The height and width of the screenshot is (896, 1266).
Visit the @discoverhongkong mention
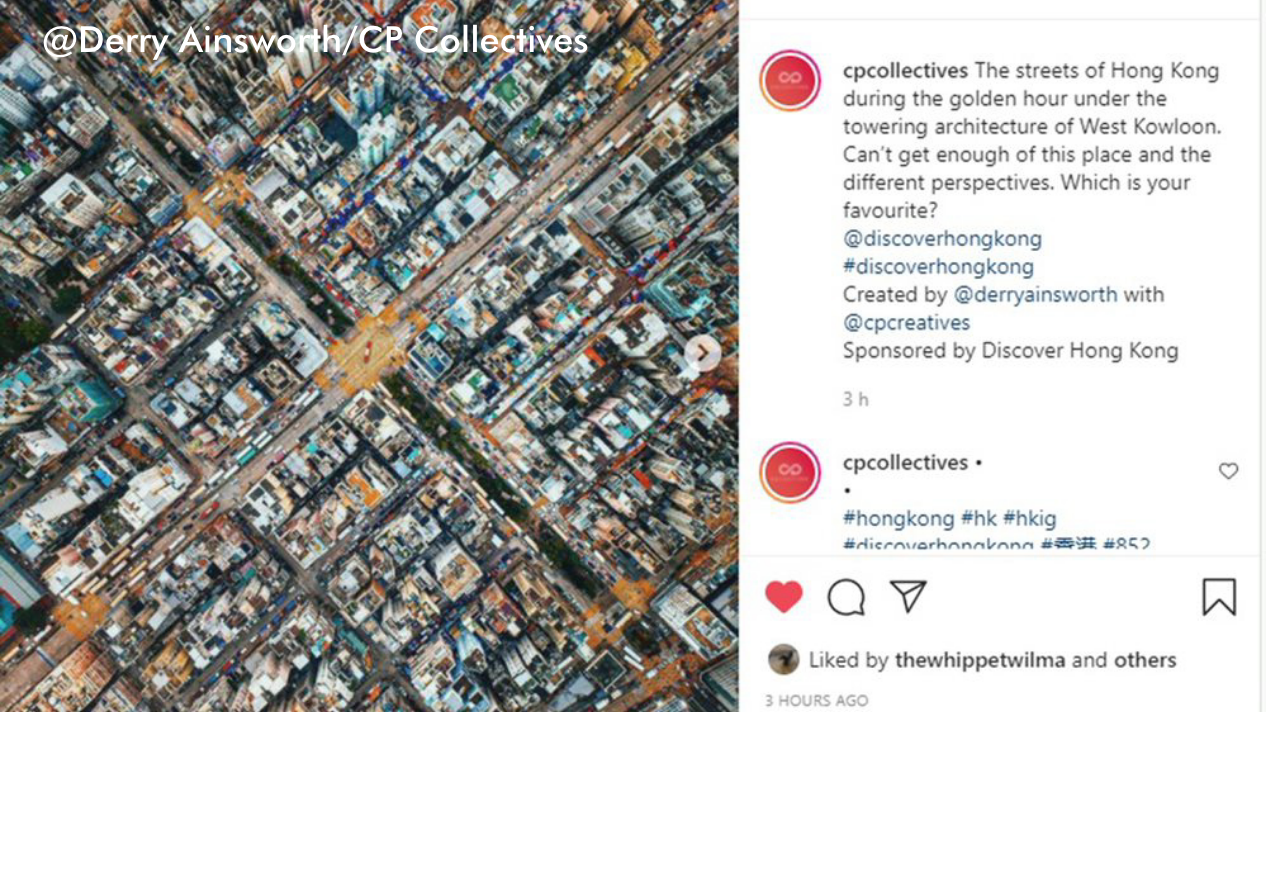(942, 239)
